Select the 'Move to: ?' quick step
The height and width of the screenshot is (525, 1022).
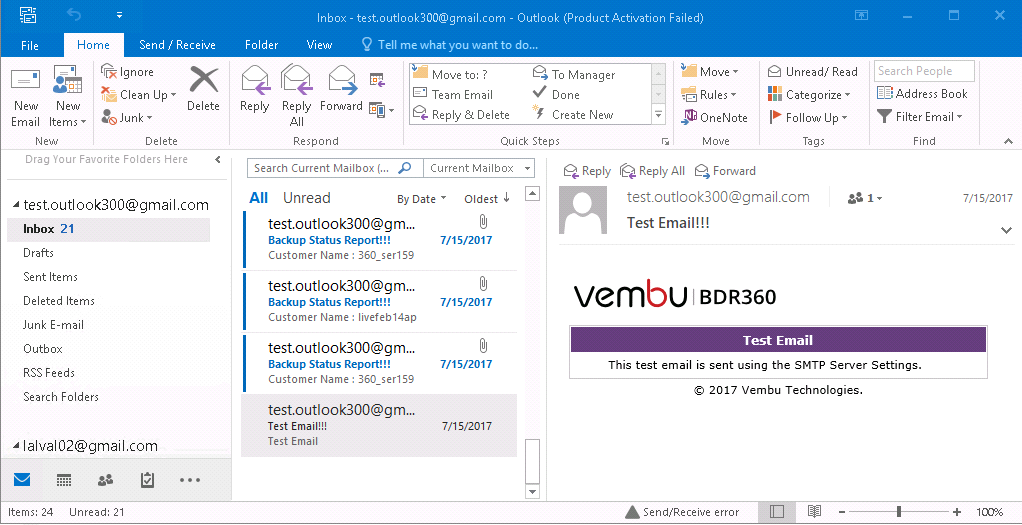450,74
